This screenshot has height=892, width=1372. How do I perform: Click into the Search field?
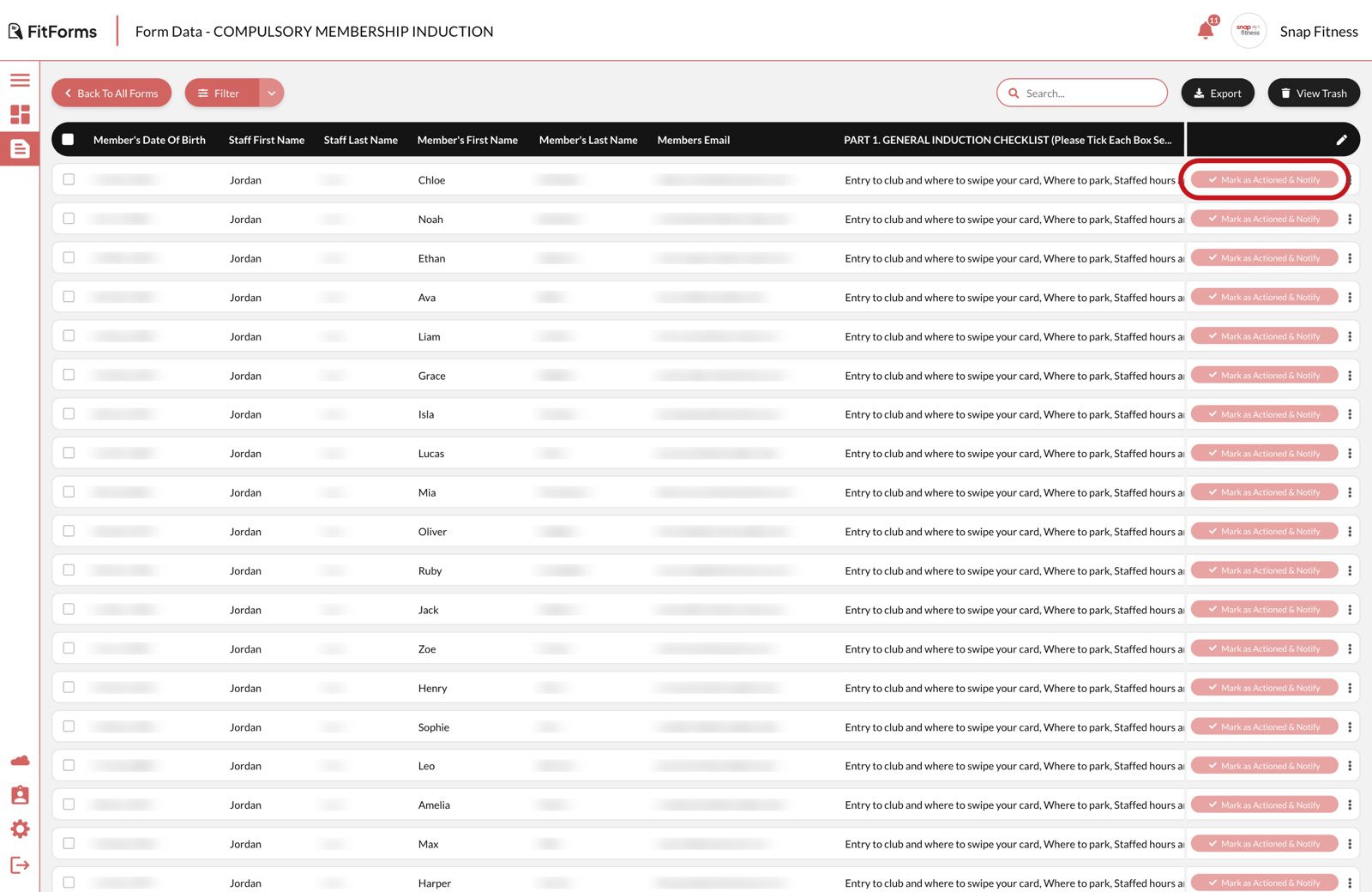(x=1082, y=93)
